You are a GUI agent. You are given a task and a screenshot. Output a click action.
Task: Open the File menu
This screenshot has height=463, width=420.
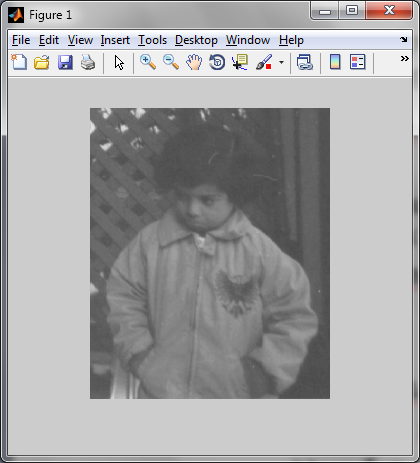pos(21,40)
